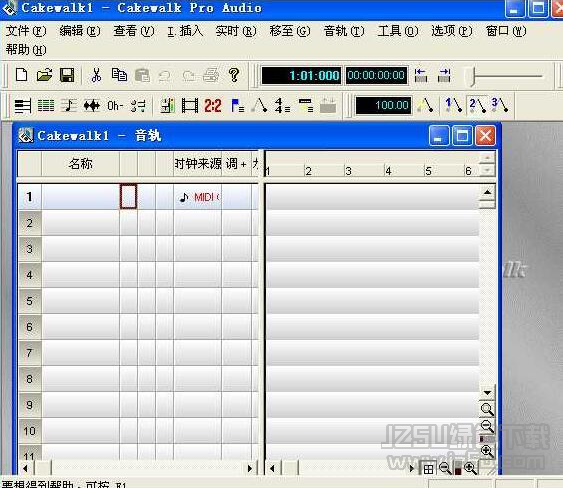This screenshot has width=563, height=488.
Task: Click the 100.00 tempo field
Action: coord(383,106)
